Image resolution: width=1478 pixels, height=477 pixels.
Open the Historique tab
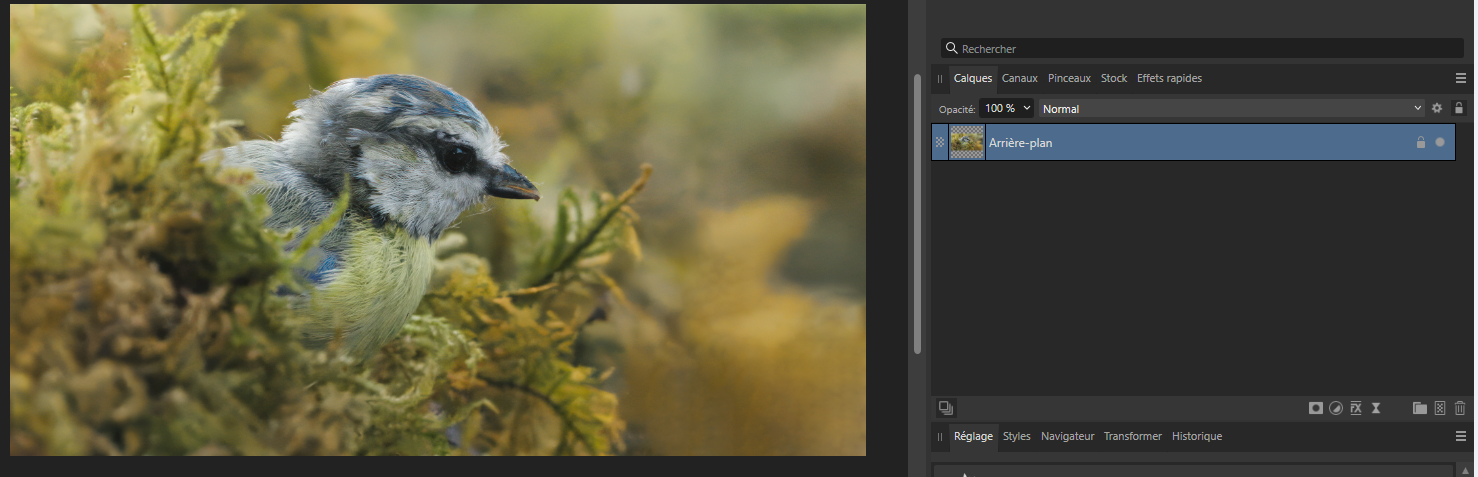pos(1197,436)
